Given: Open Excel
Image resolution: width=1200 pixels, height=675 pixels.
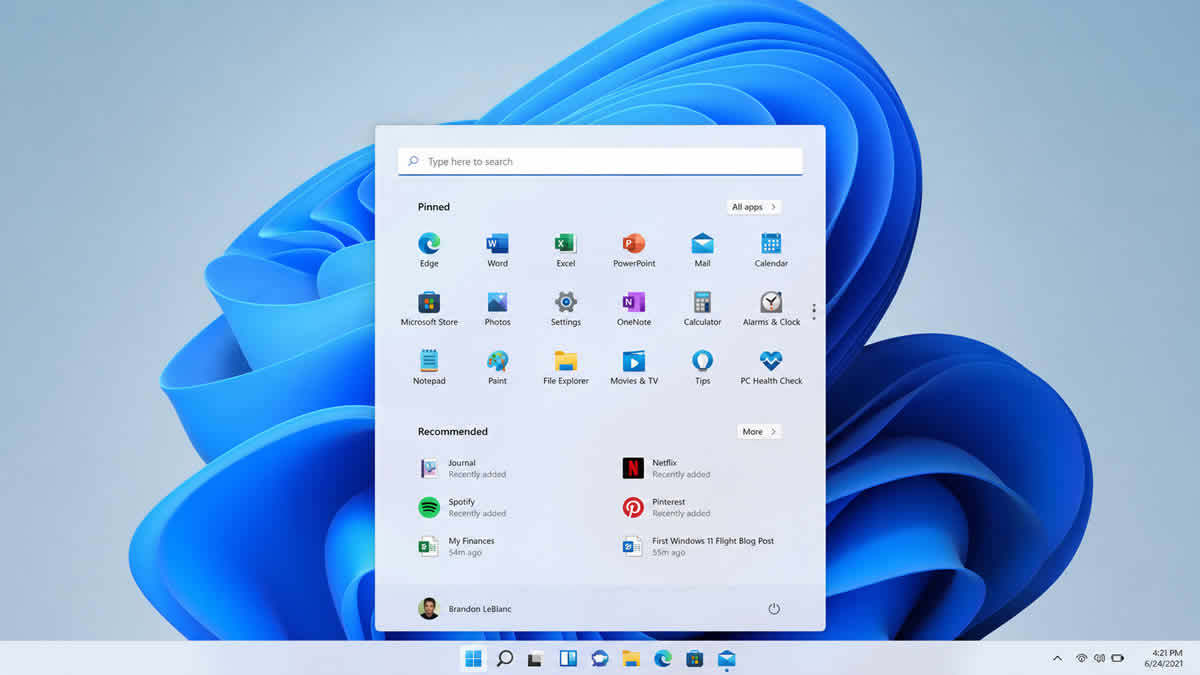Looking at the screenshot, I should [x=565, y=243].
